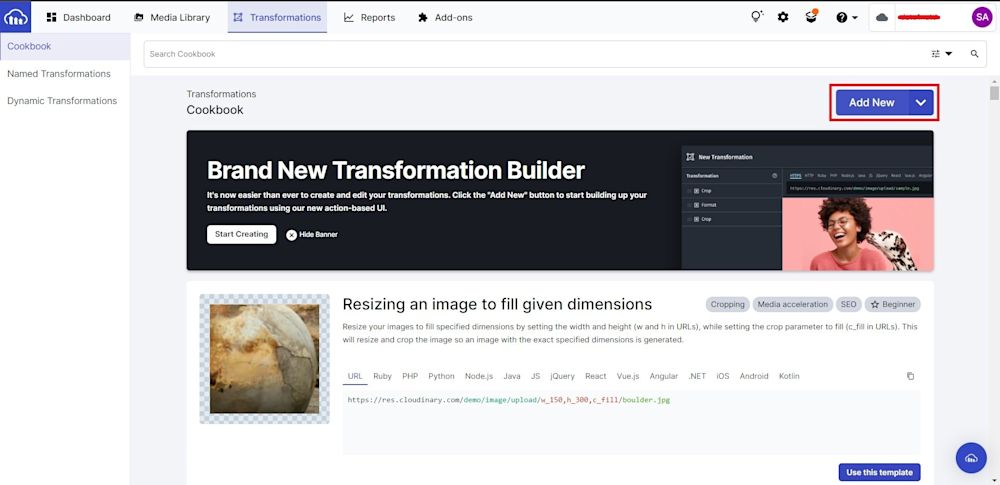Viewport: 1000px width, 485px height.
Task: Click the Search Cookbook input field
Action: 530,54
